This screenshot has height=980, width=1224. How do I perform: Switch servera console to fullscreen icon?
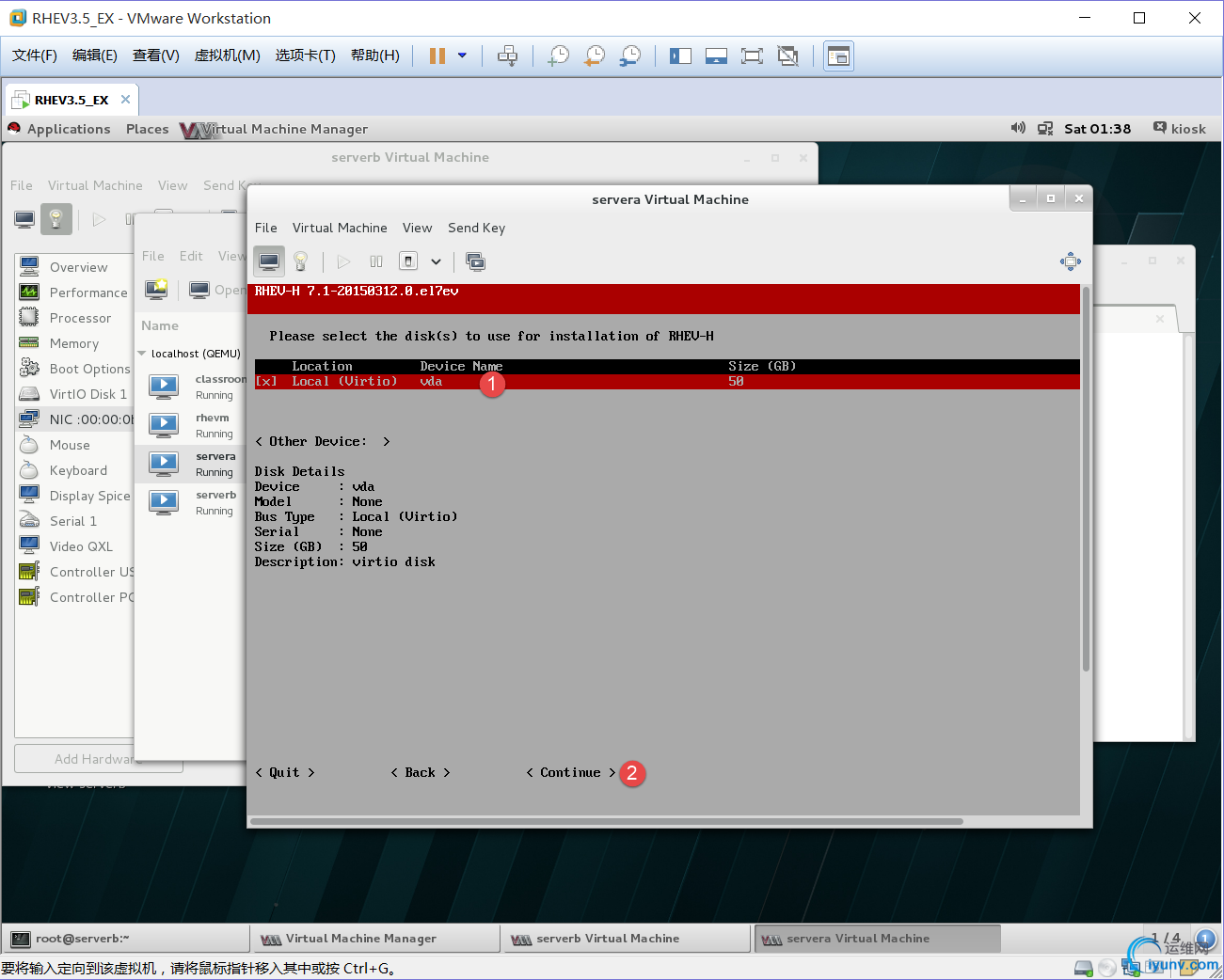click(1071, 261)
